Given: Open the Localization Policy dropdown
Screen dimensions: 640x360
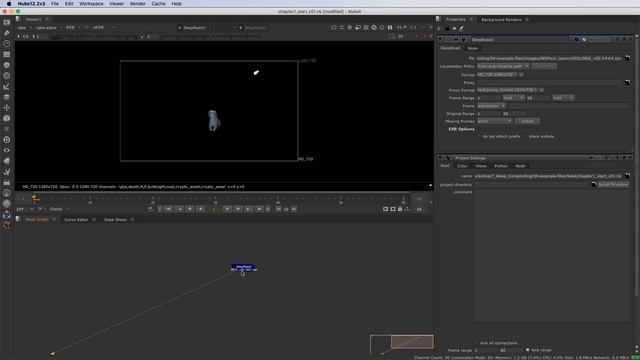Looking at the screenshot, I should point(503,66).
